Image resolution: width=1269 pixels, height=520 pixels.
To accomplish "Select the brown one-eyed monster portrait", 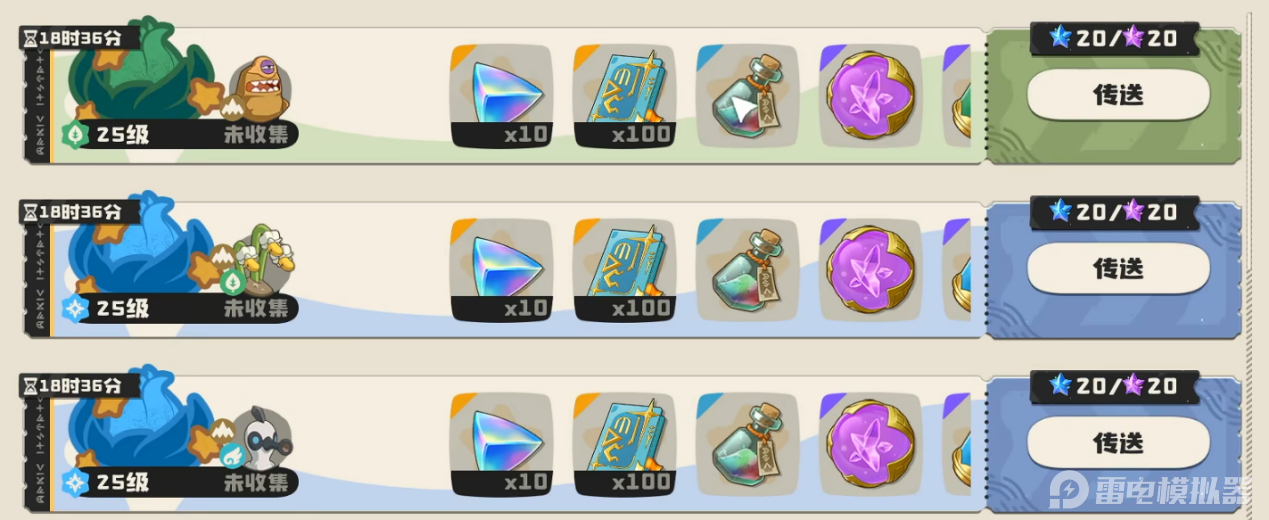I will [260, 88].
